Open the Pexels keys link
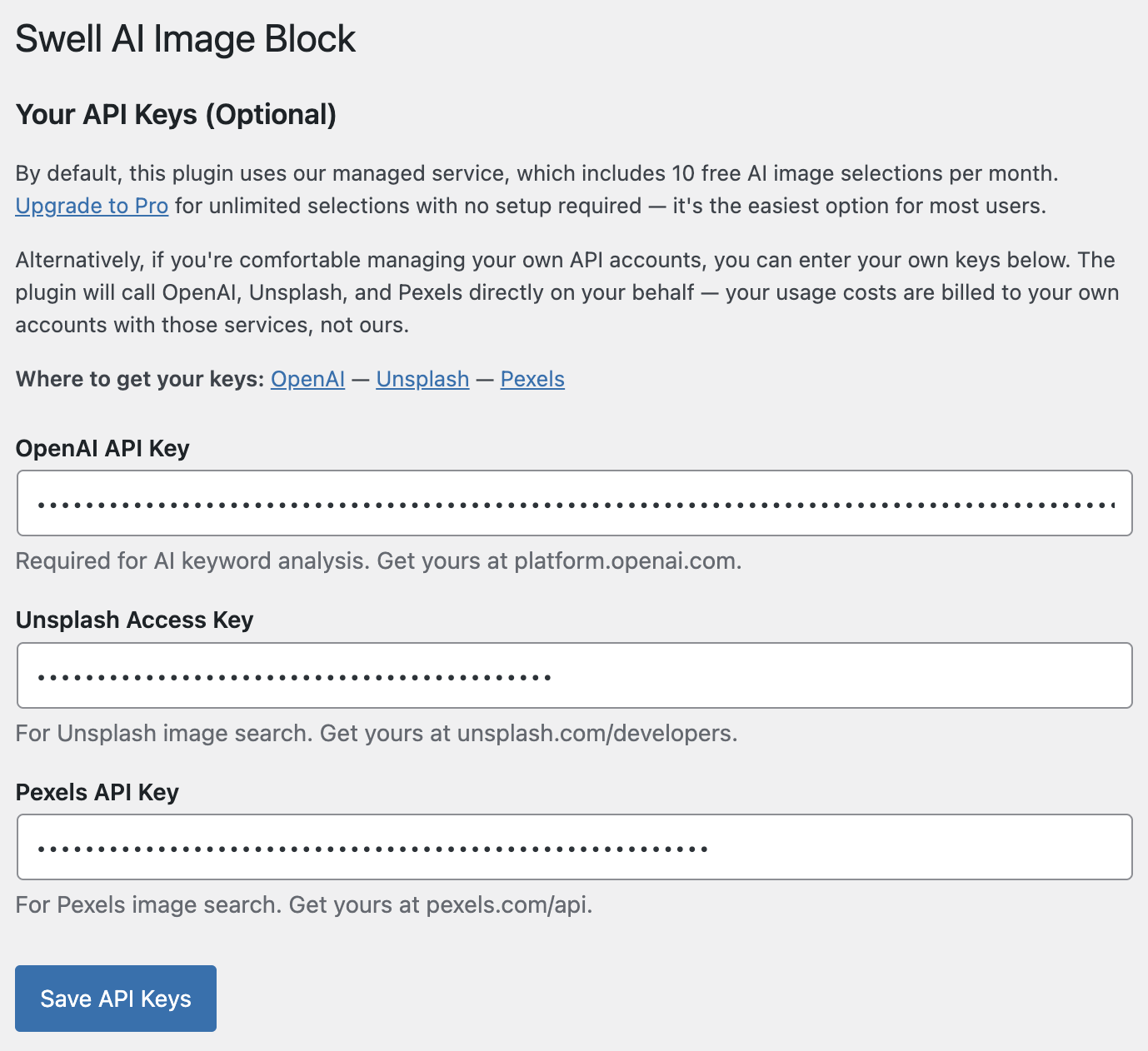 (x=532, y=379)
